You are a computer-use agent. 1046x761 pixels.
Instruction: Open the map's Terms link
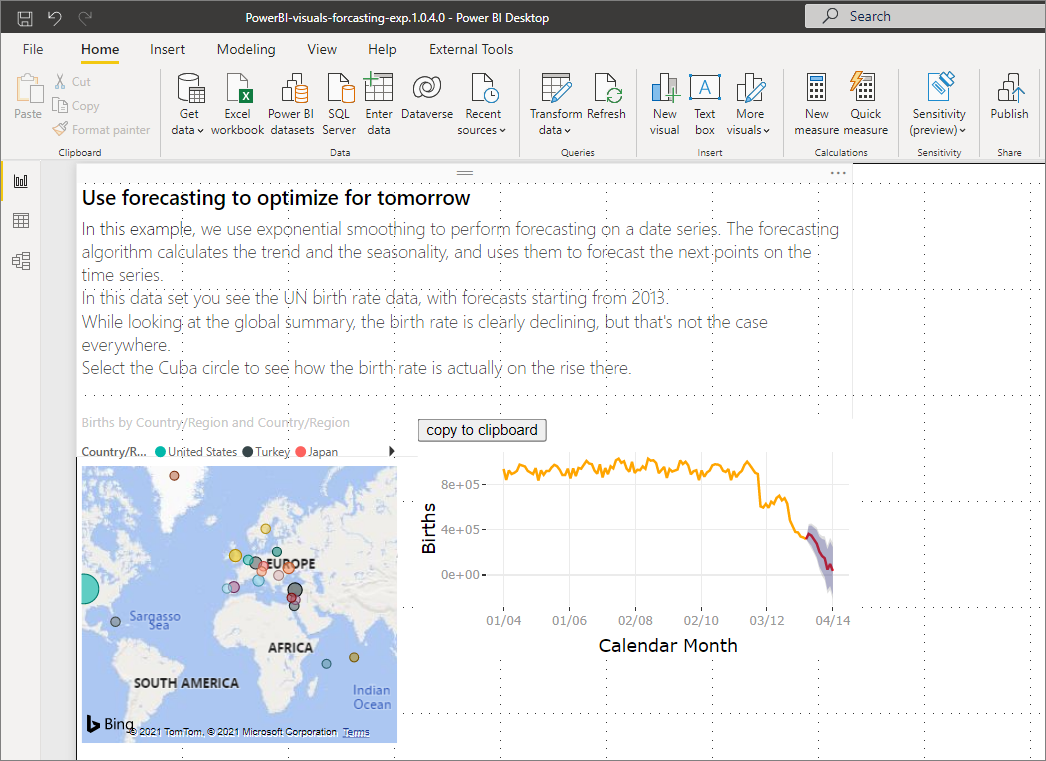pos(356,732)
